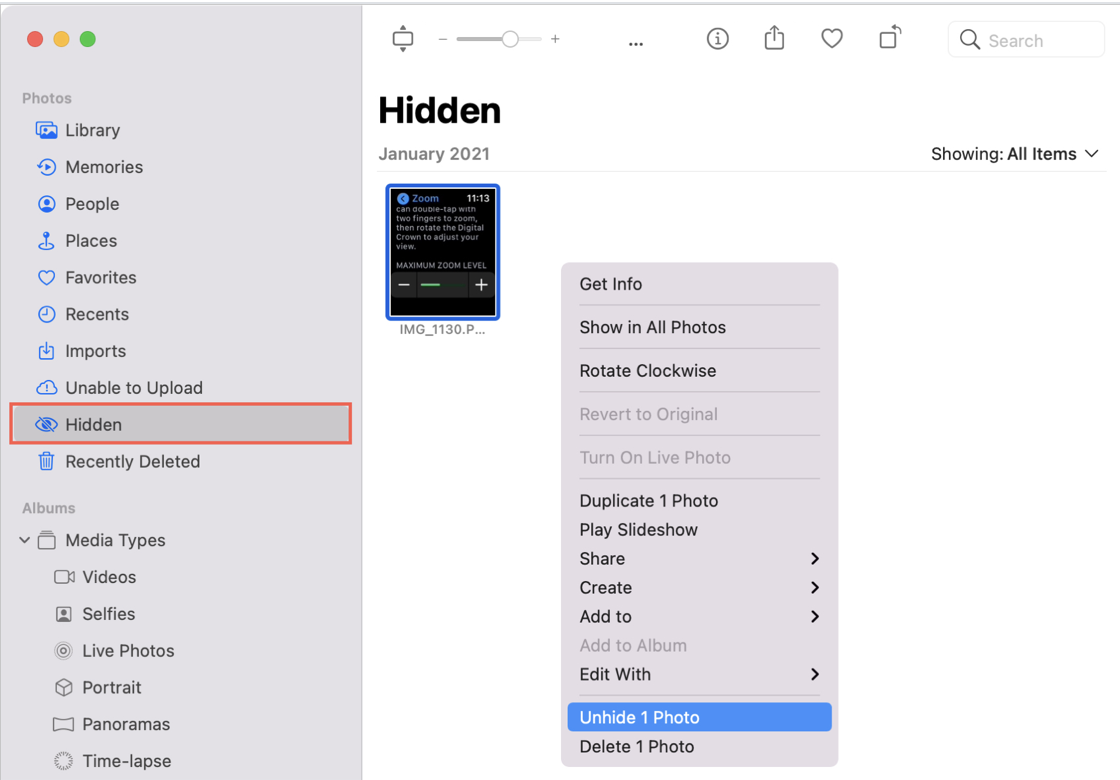This screenshot has height=780, width=1120.
Task: Choose Delete 1 Photo from context menu
Action: [x=637, y=746]
